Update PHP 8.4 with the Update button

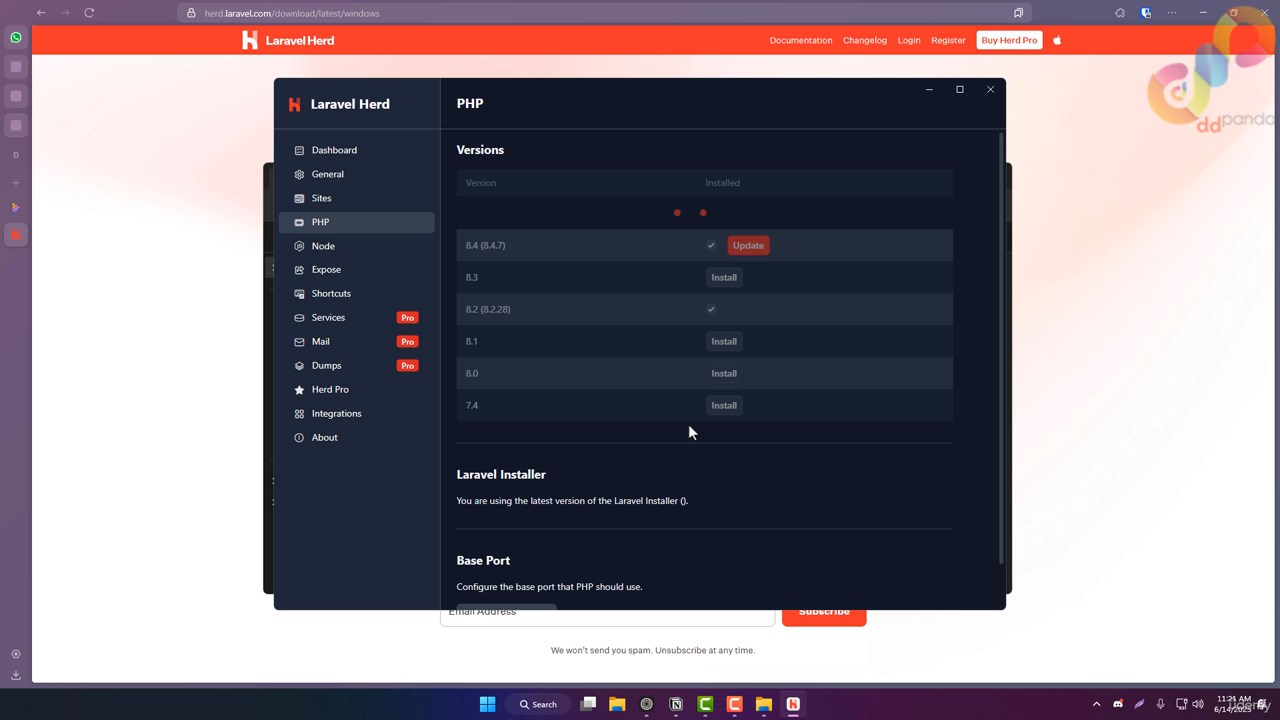point(748,246)
